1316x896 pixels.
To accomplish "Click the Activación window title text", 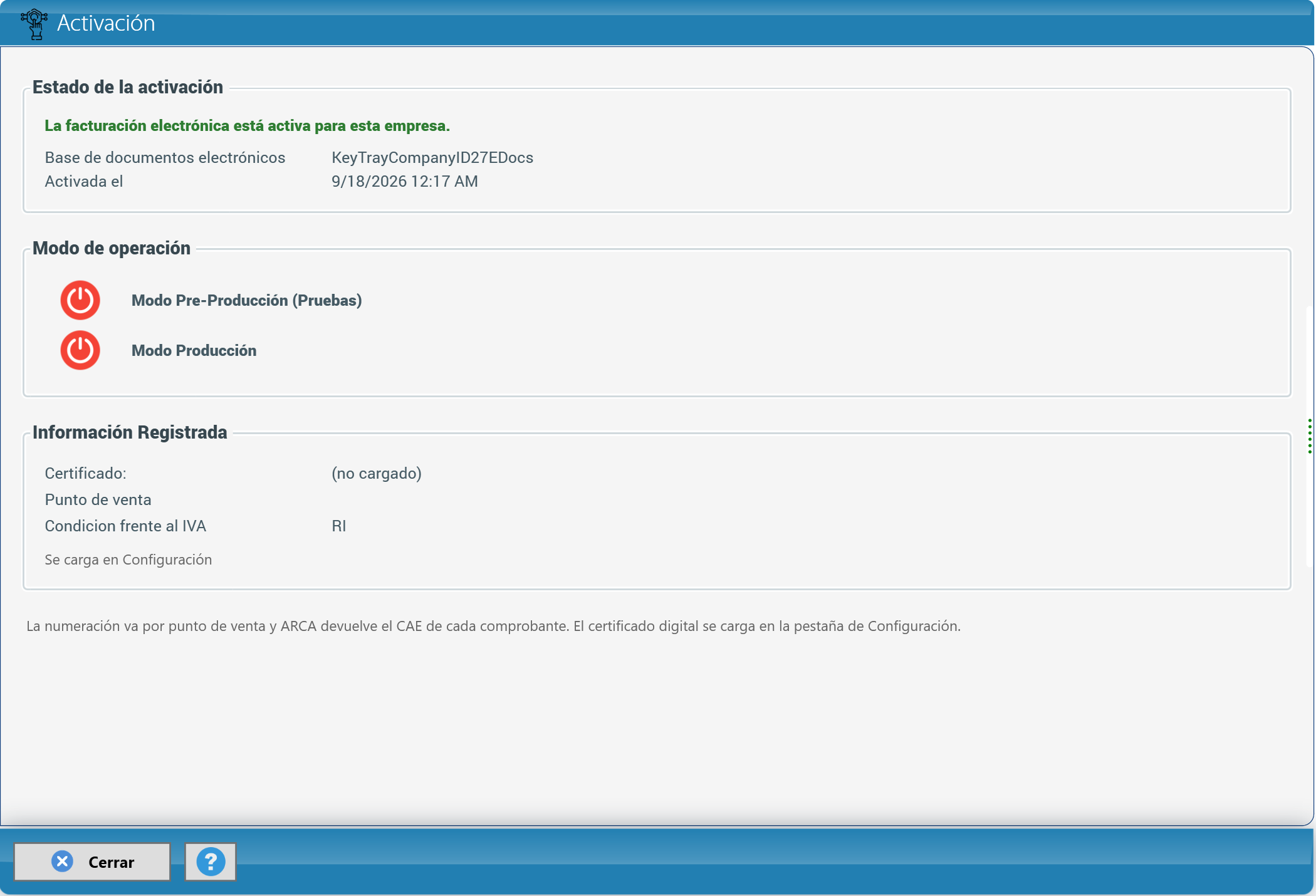I will coord(106,23).
